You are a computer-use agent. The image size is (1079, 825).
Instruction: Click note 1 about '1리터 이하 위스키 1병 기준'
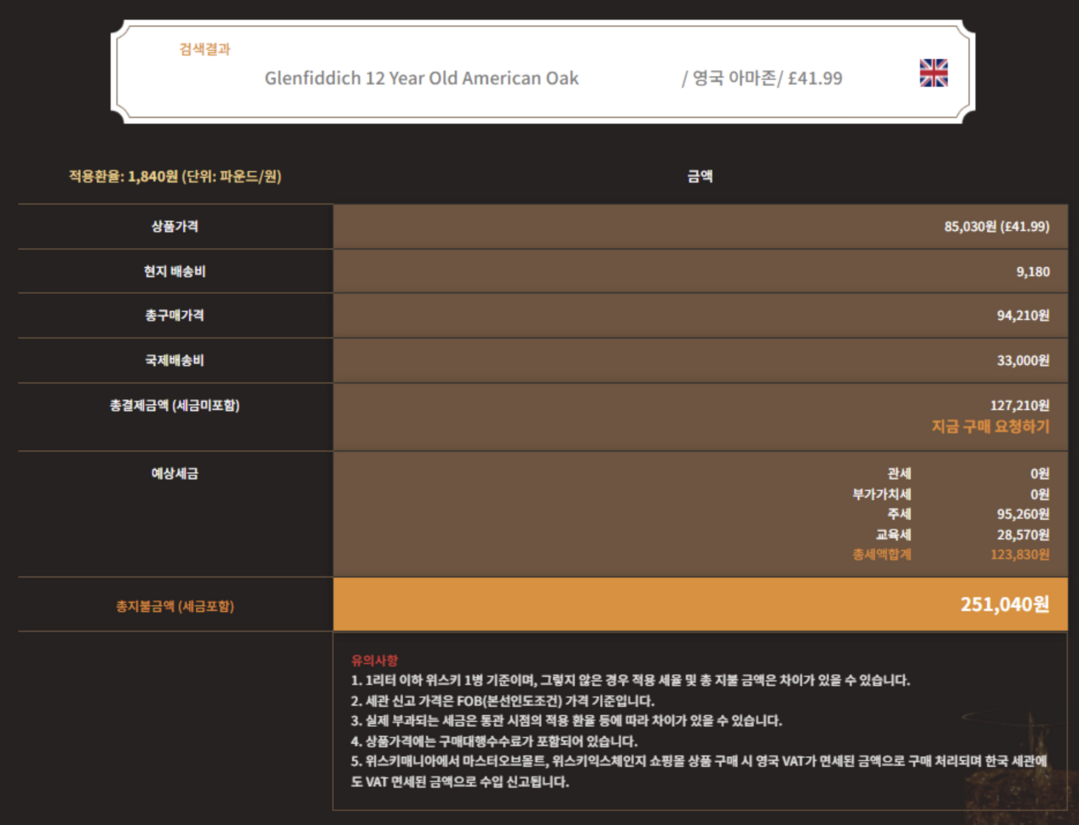point(630,681)
